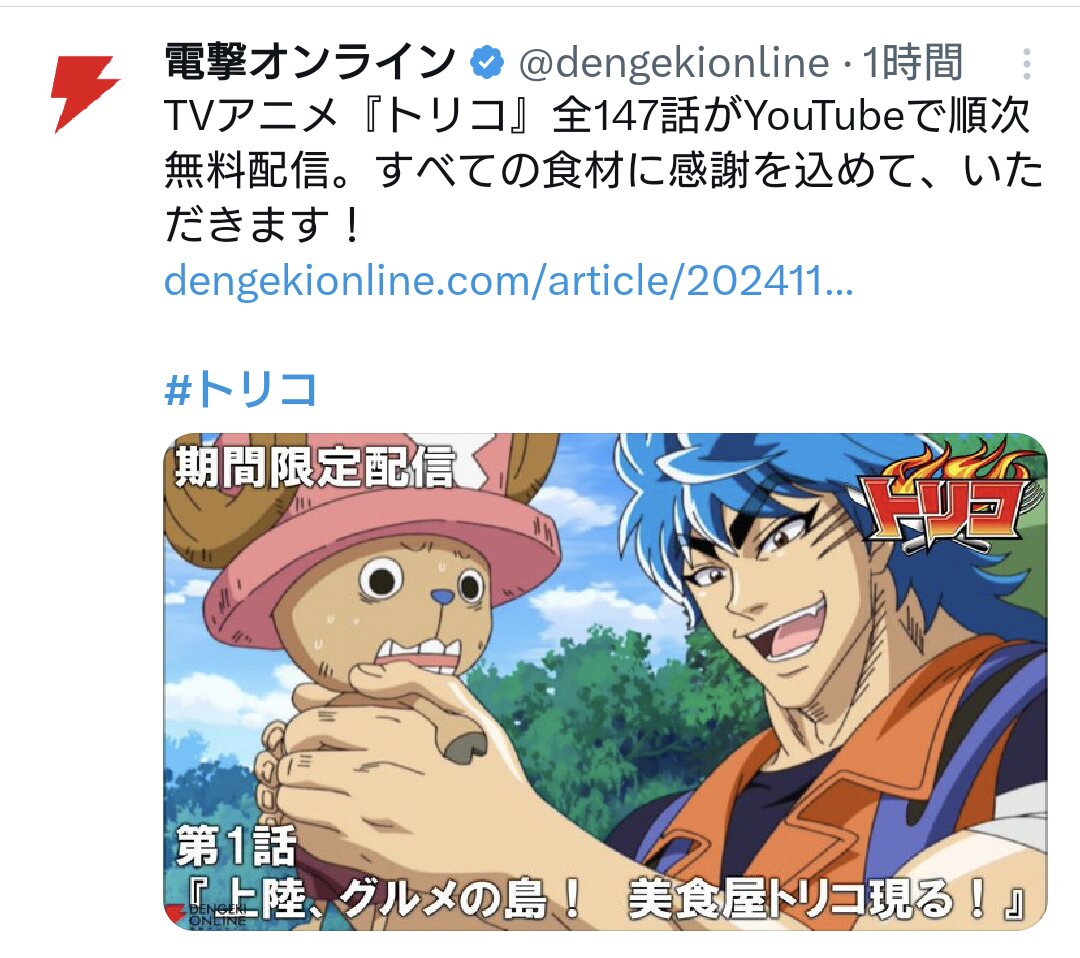Open the dengekionline.com/article link
1080x958 pixels.
tap(508, 281)
